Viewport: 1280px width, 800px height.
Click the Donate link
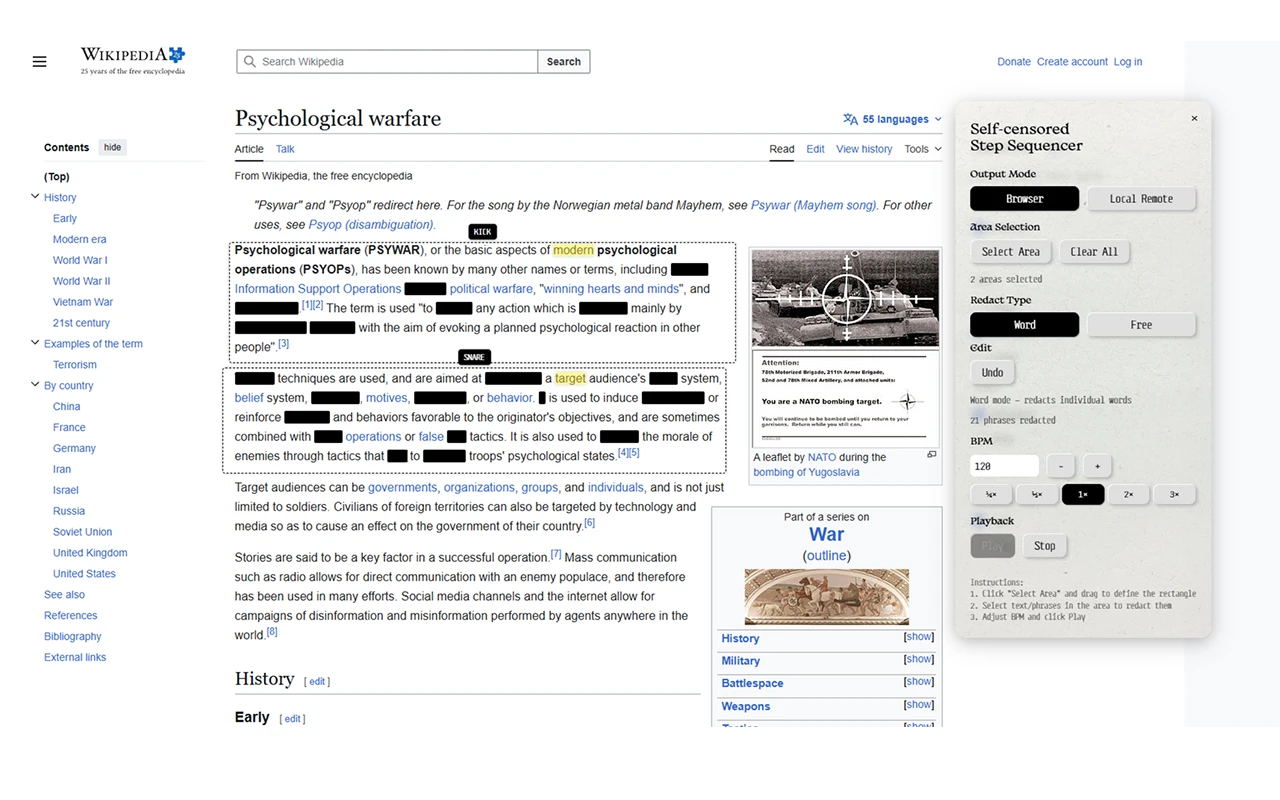(x=1014, y=62)
